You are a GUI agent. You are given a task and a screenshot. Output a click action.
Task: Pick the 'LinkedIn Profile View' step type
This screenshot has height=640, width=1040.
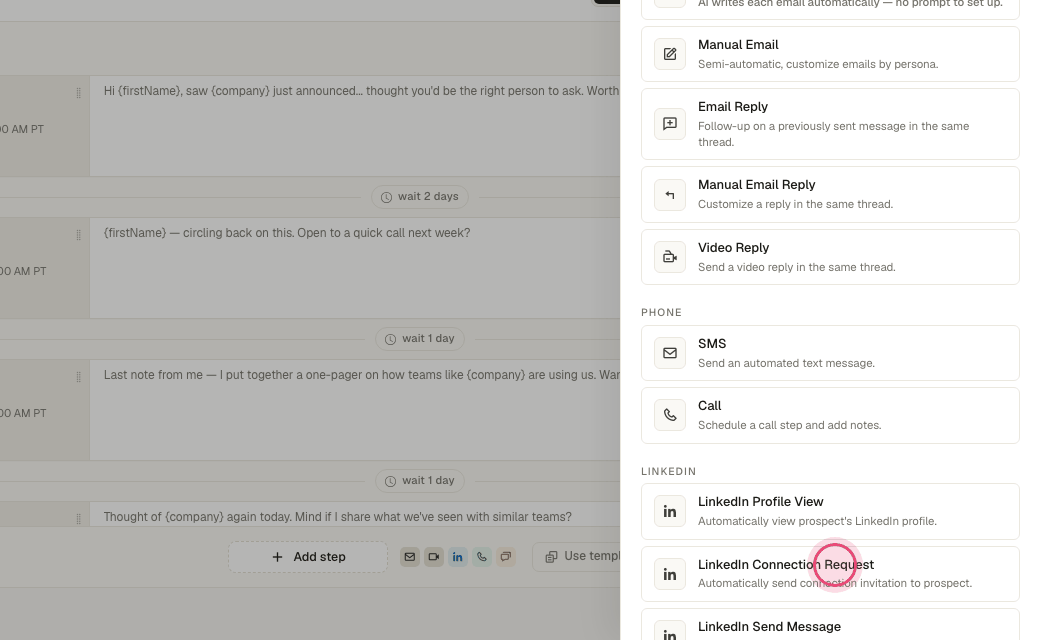click(x=830, y=511)
